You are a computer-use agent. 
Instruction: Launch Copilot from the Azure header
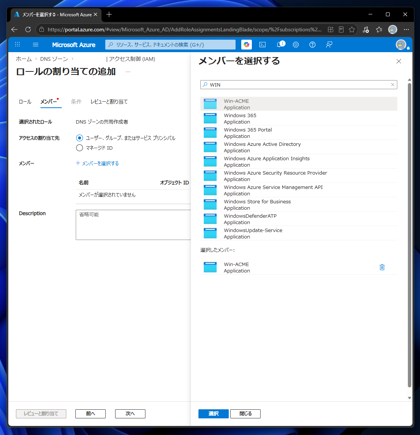[x=246, y=45]
